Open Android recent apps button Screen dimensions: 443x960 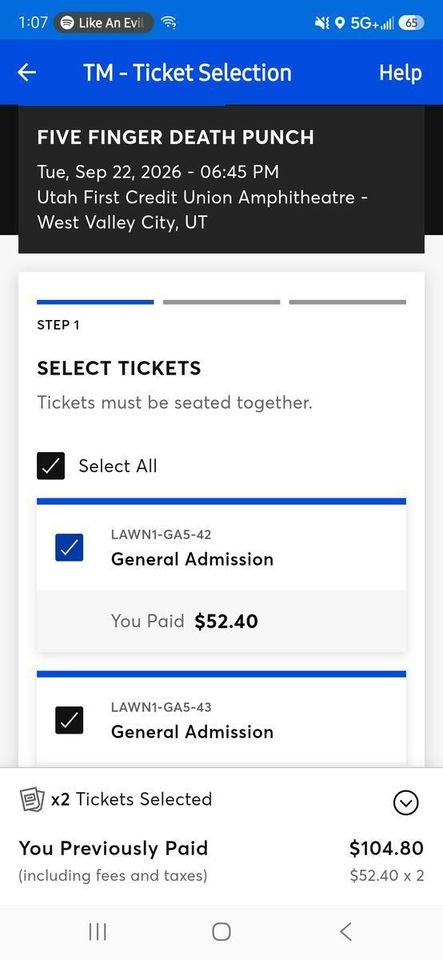[97, 932]
